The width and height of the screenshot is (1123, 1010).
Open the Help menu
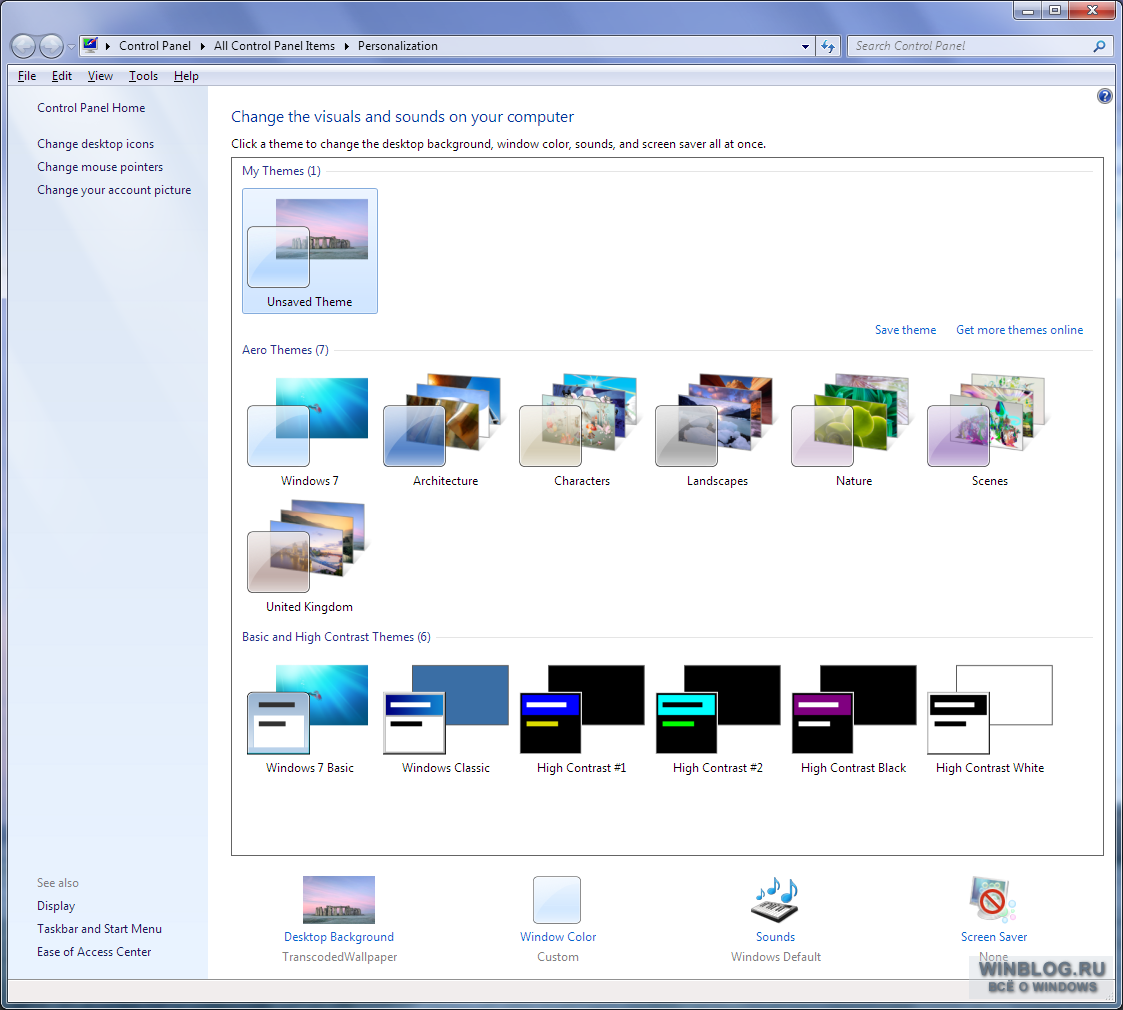coord(186,76)
